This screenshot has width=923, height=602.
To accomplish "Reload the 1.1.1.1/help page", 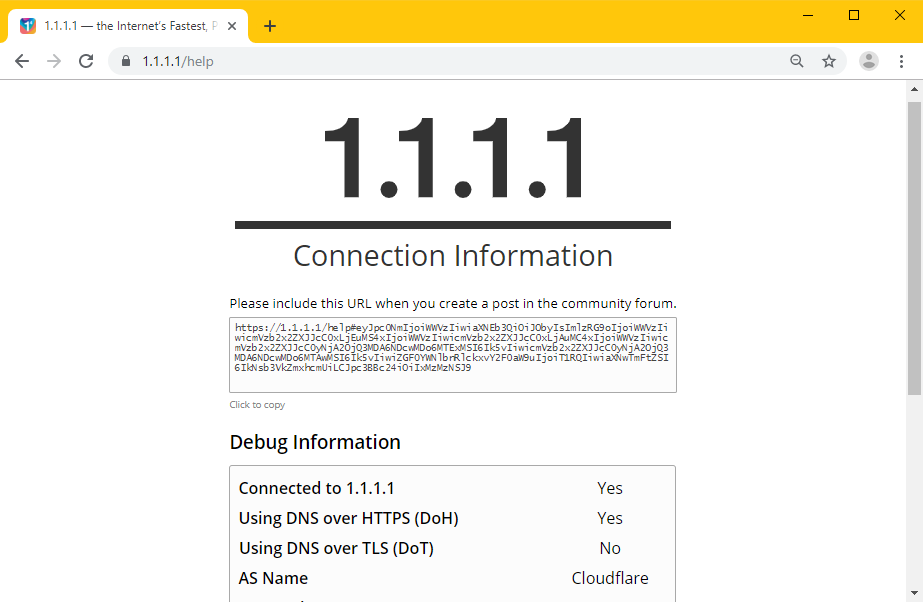I will click(x=86, y=61).
